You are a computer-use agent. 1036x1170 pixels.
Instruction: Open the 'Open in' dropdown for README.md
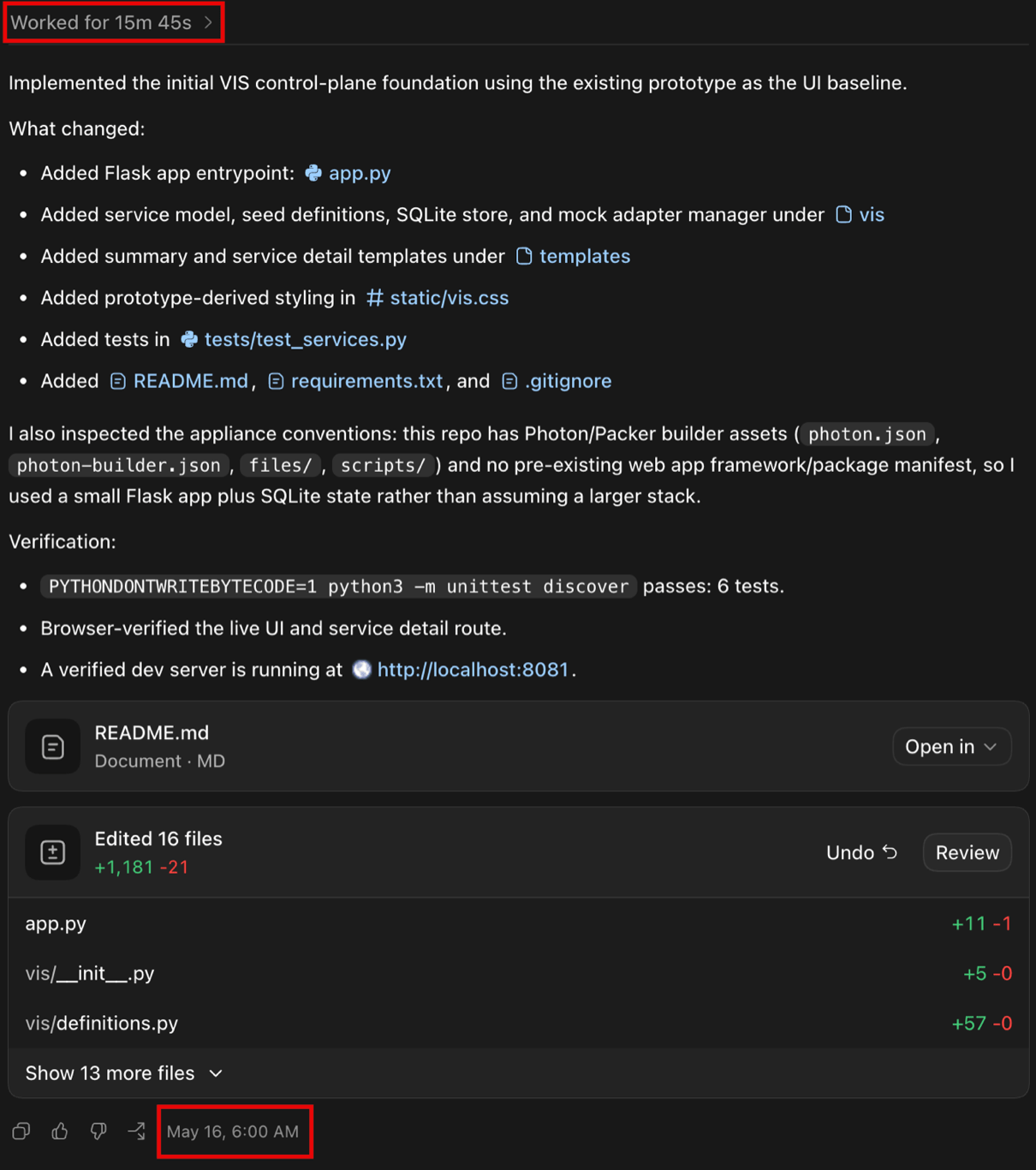point(951,747)
